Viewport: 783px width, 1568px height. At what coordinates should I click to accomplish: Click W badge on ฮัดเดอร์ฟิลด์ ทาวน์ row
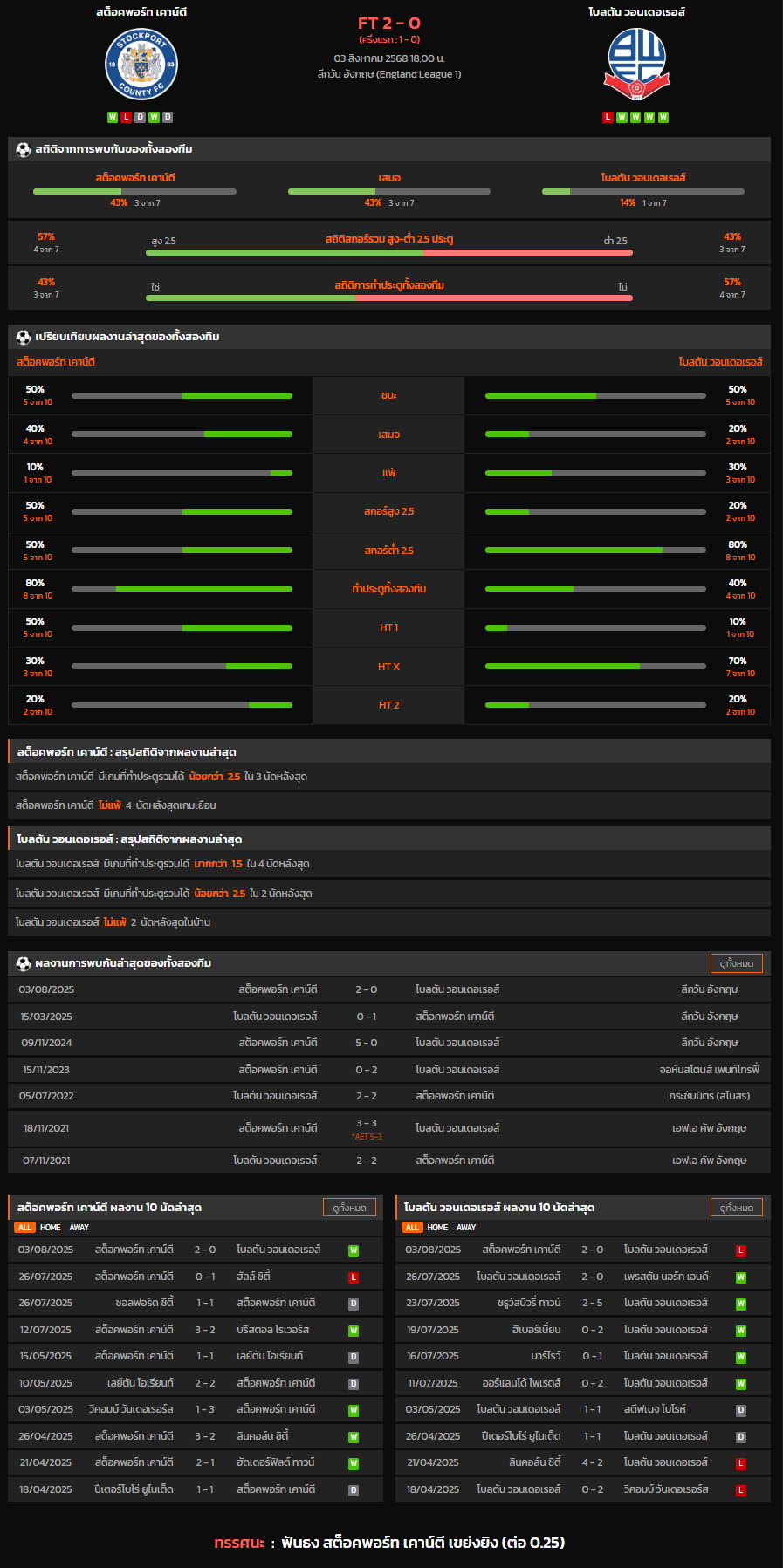click(354, 1463)
